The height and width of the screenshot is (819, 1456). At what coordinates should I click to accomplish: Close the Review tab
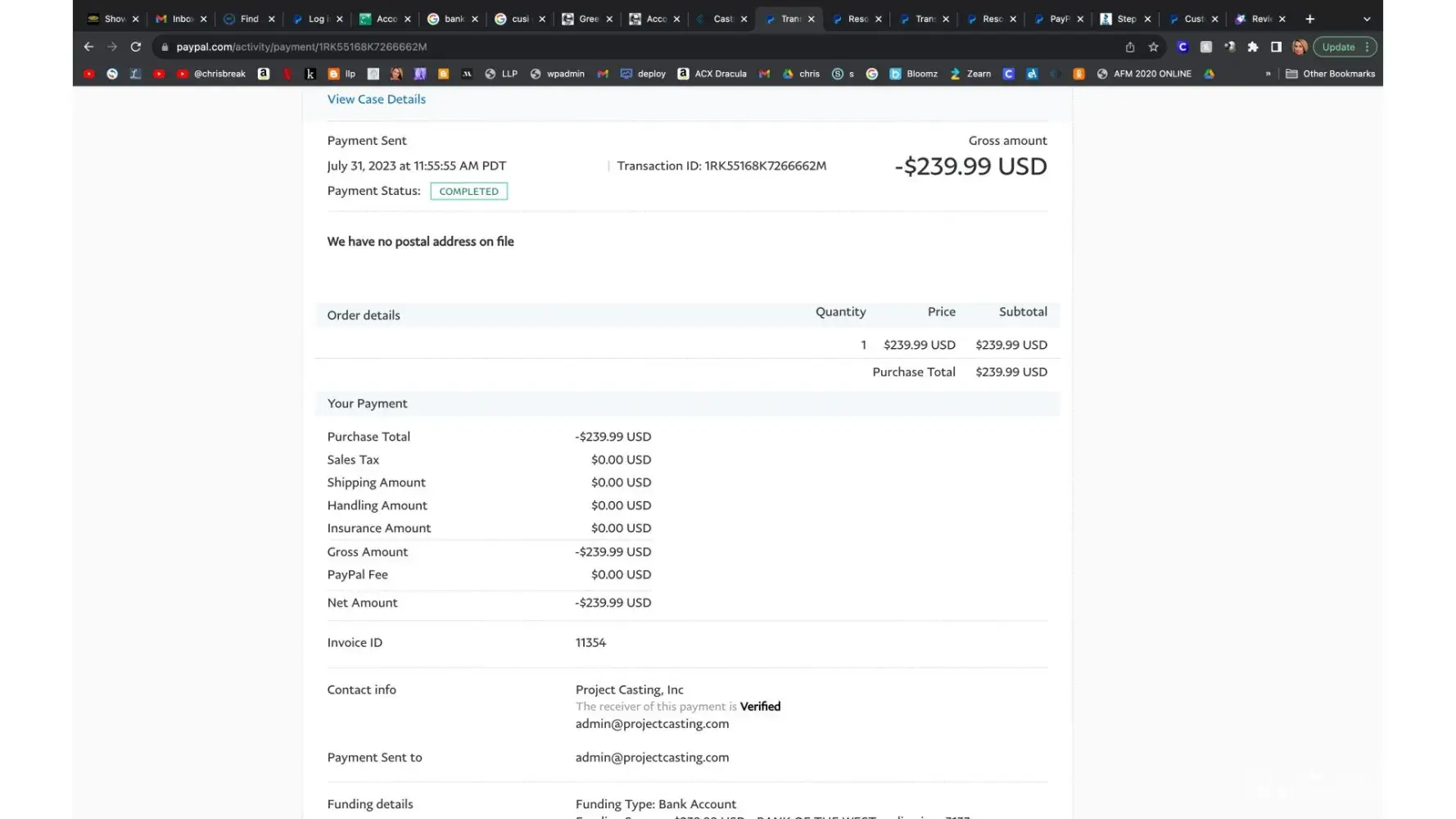[x=1282, y=19]
